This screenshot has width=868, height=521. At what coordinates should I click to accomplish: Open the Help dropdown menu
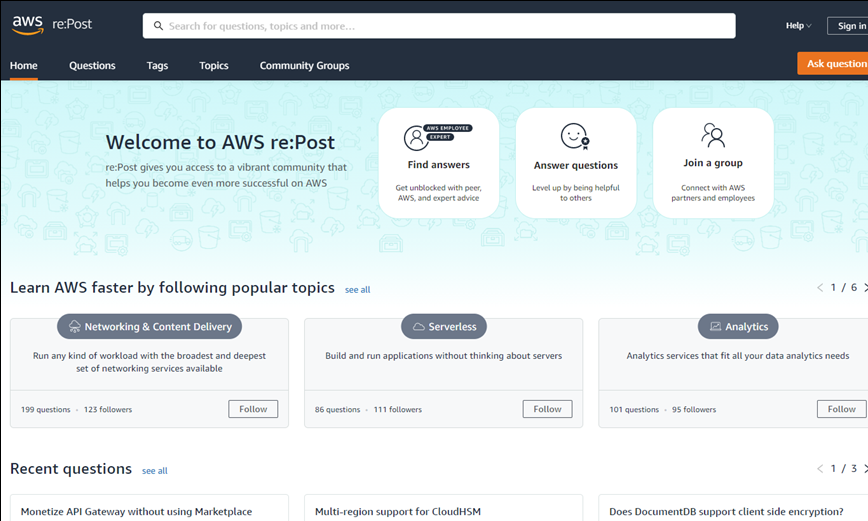(798, 25)
